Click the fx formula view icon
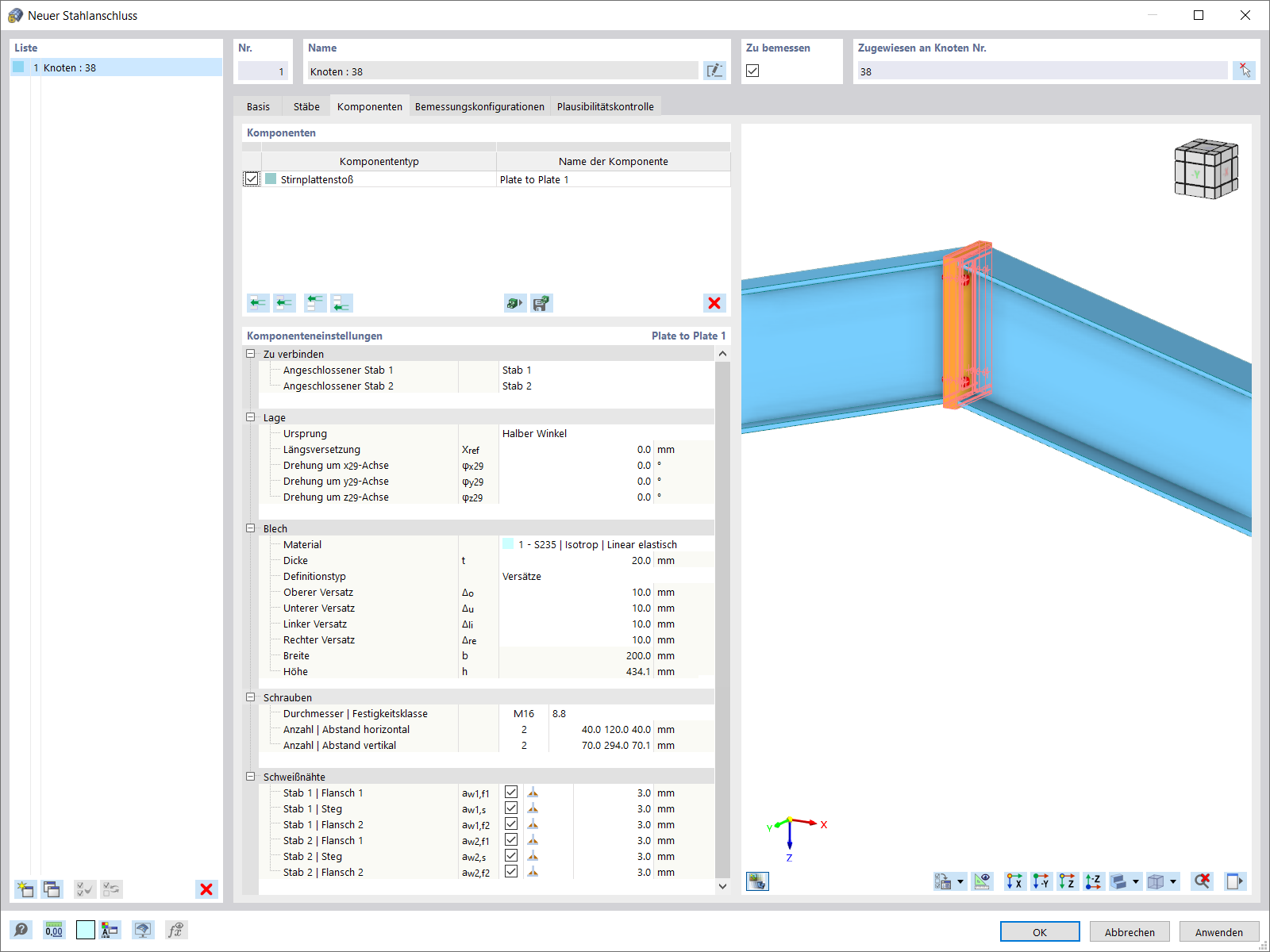Image resolution: width=1270 pixels, height=952 pixels. [176, 930]
